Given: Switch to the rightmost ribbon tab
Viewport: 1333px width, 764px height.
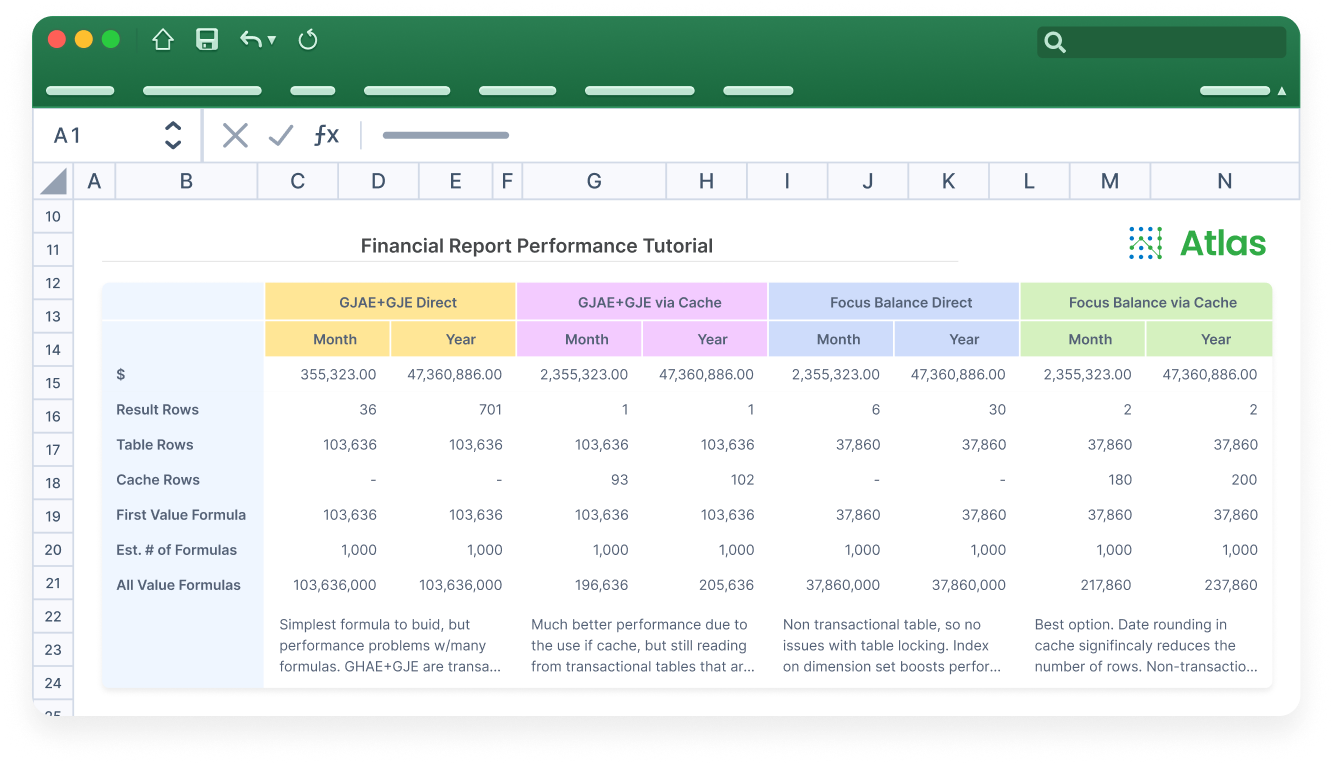Looking at the screenshot, I should (x=1234, y=90).
